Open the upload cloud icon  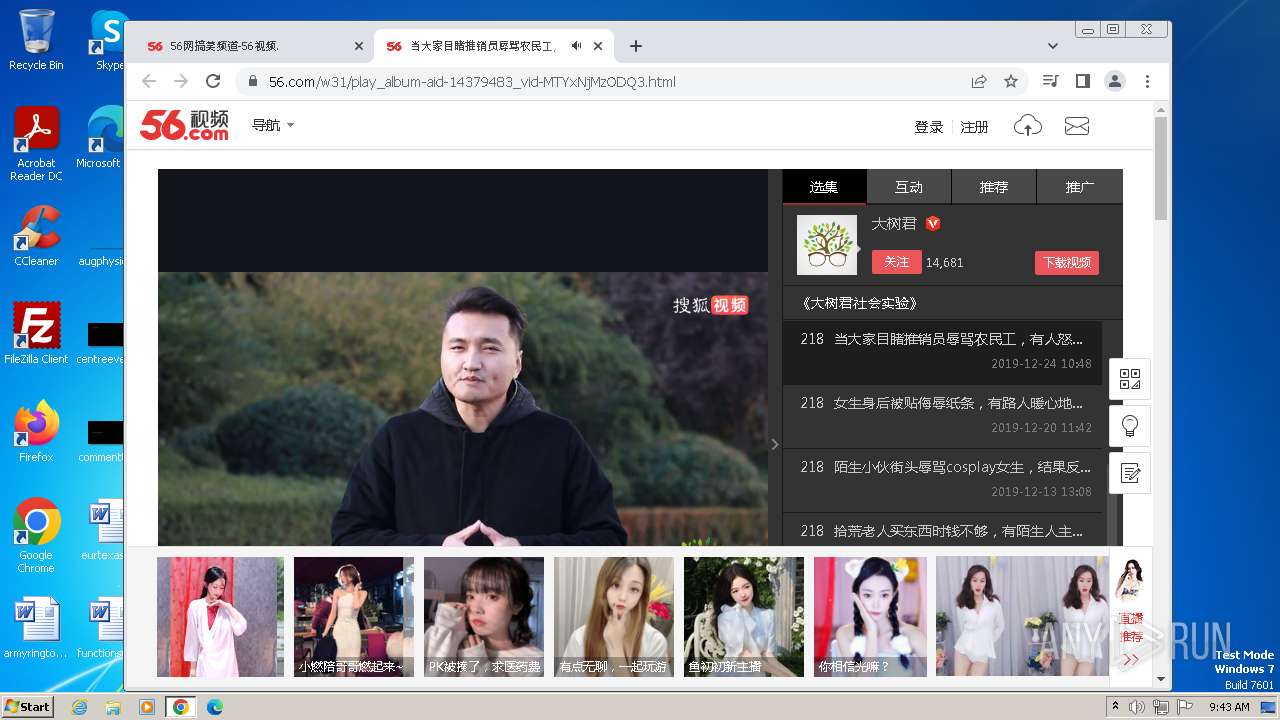click(1028, 126)
